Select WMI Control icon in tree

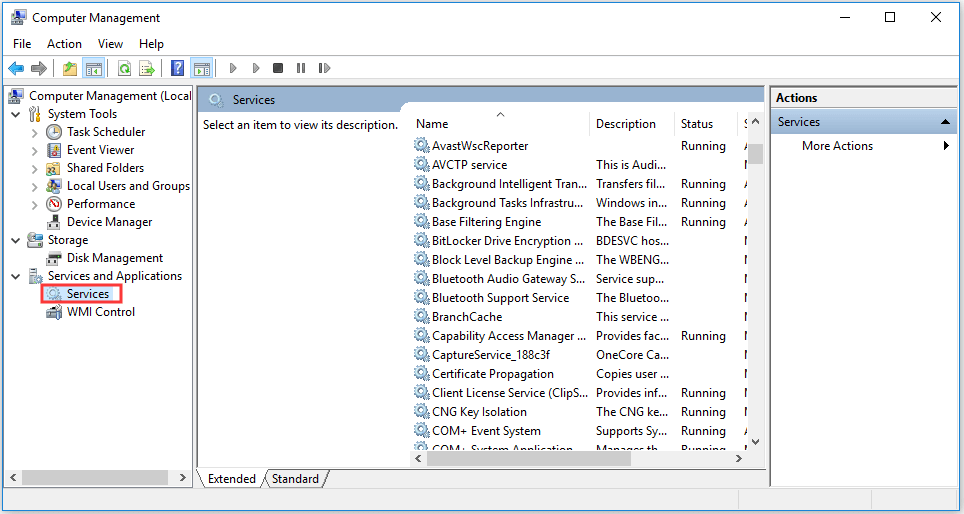pos(54,312)
